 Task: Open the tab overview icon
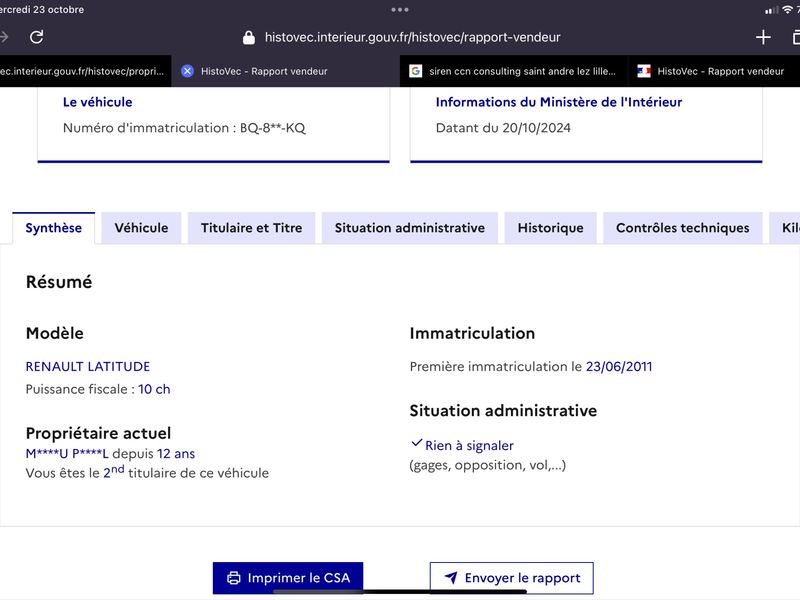(795, 37)
